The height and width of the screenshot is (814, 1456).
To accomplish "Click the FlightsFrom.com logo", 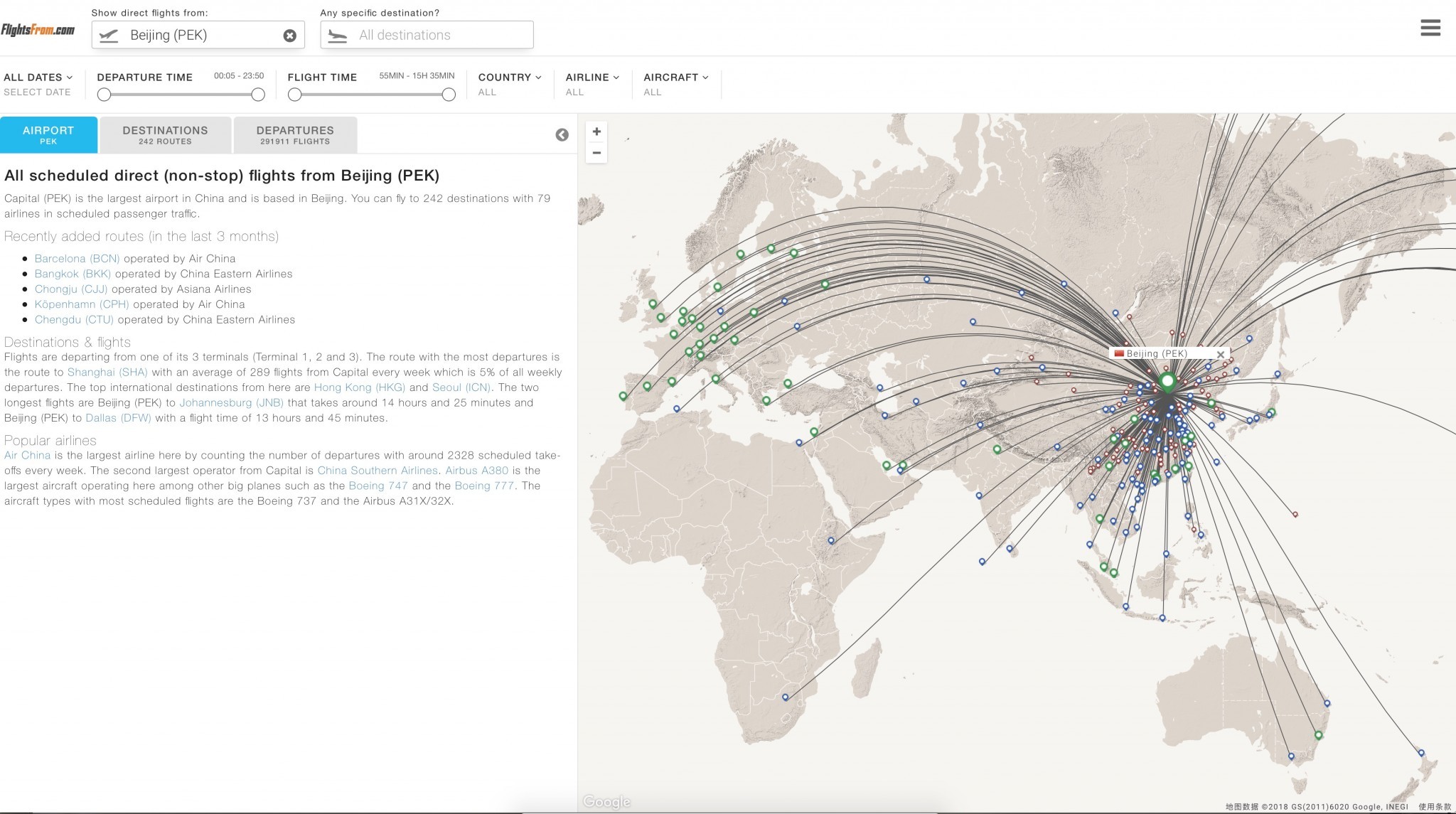I will pyautogui.click(x=38, y=30).
